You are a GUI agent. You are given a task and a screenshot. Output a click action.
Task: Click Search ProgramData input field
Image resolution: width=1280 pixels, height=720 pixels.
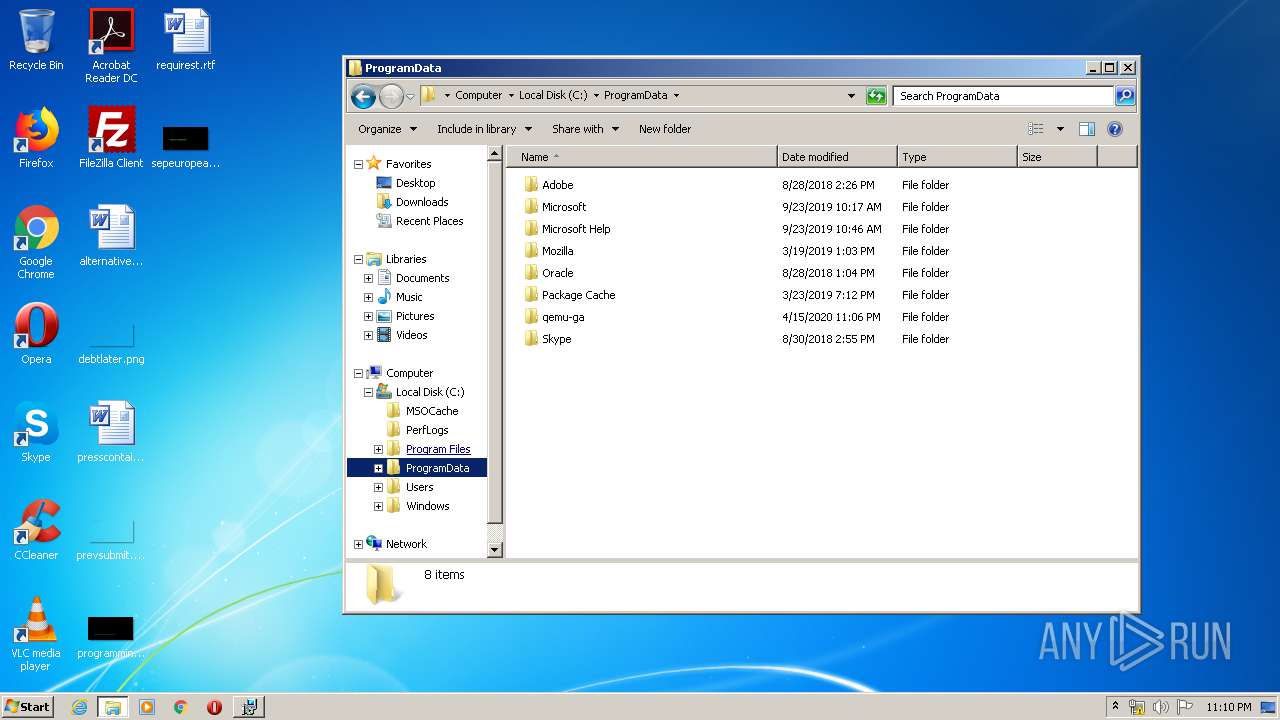point(1003,96)
